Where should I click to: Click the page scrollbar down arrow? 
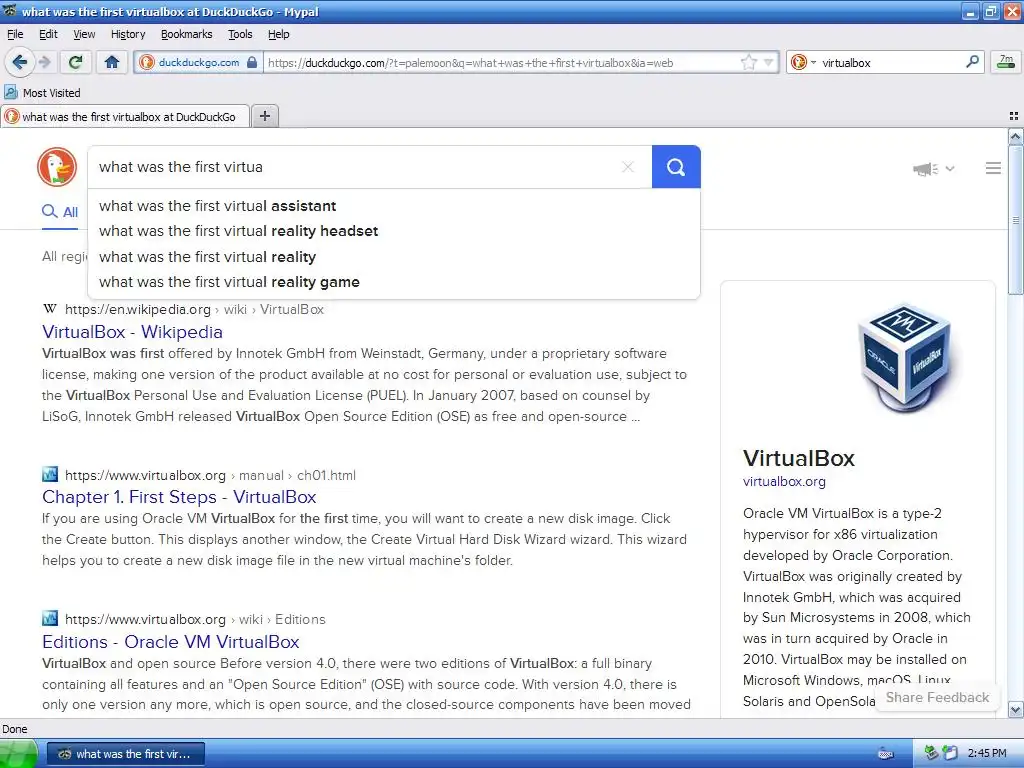(1016, 709)
